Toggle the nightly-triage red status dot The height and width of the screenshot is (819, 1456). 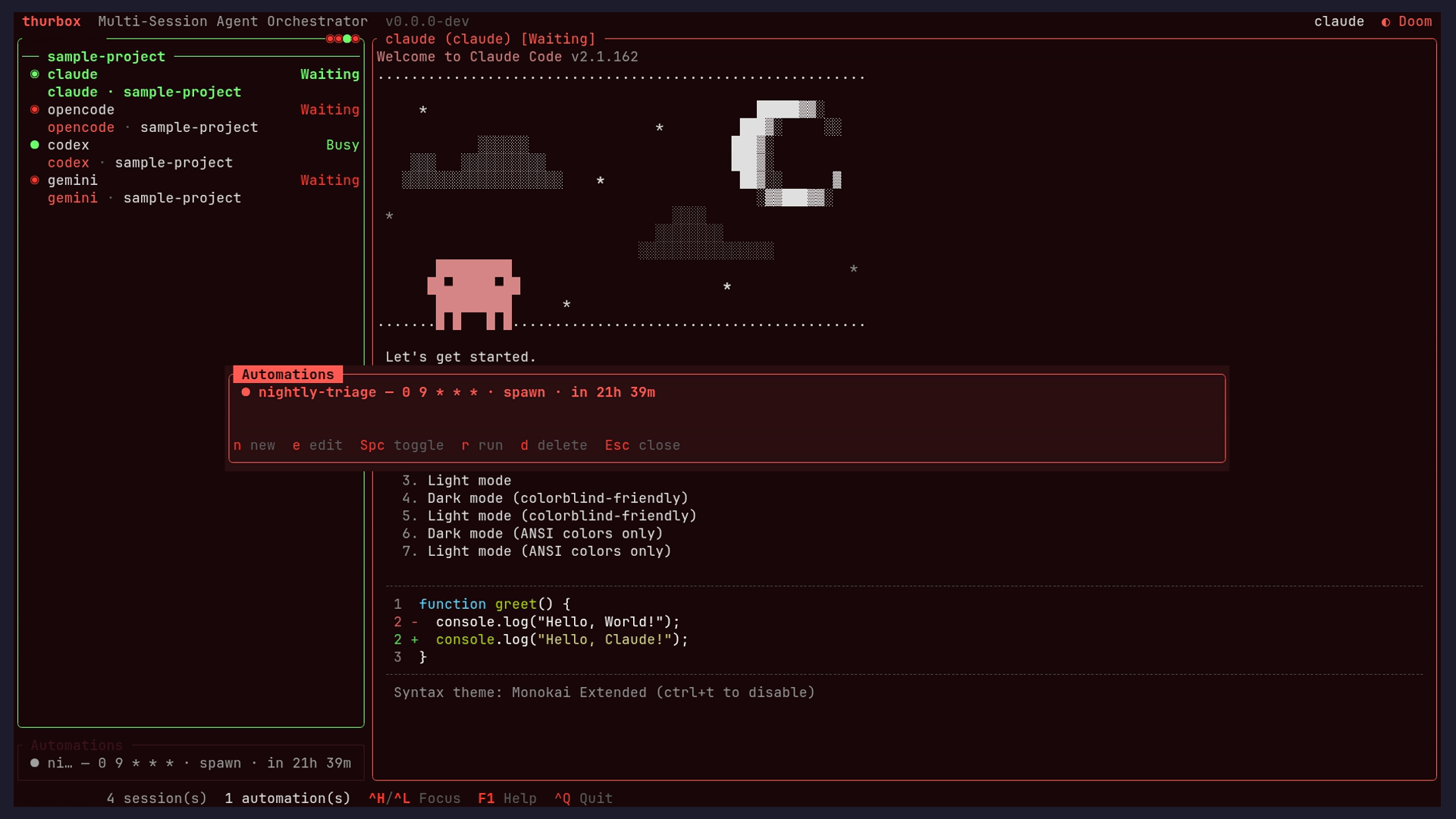point(246,393)
